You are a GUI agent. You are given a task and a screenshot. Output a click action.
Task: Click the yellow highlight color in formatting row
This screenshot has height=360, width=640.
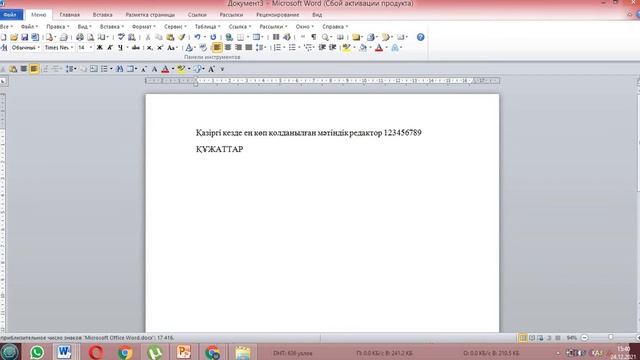[x=347, y=48]
